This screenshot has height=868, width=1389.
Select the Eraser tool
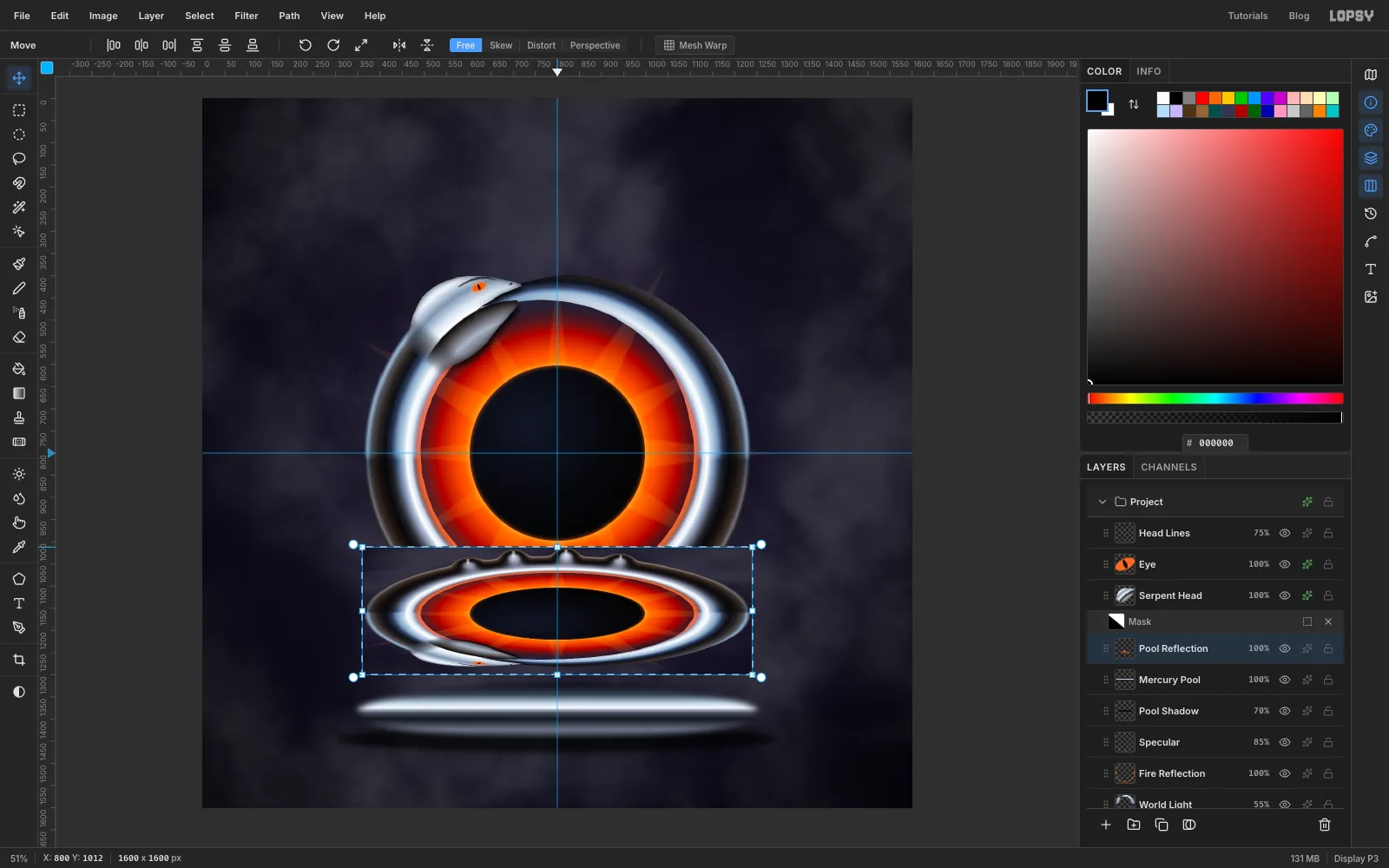pos(19,338)
